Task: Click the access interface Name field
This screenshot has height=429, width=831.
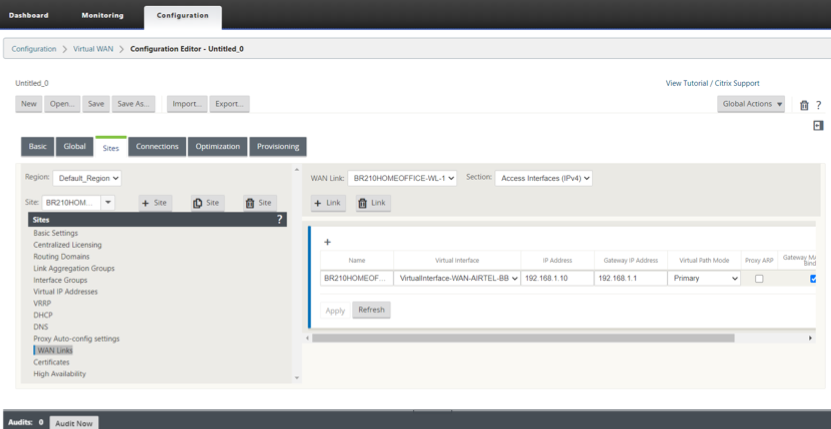Action: tap(357, 278)
